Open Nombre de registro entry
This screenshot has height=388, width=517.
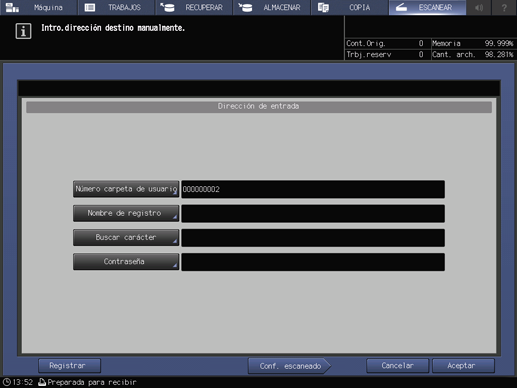point(126,213)
